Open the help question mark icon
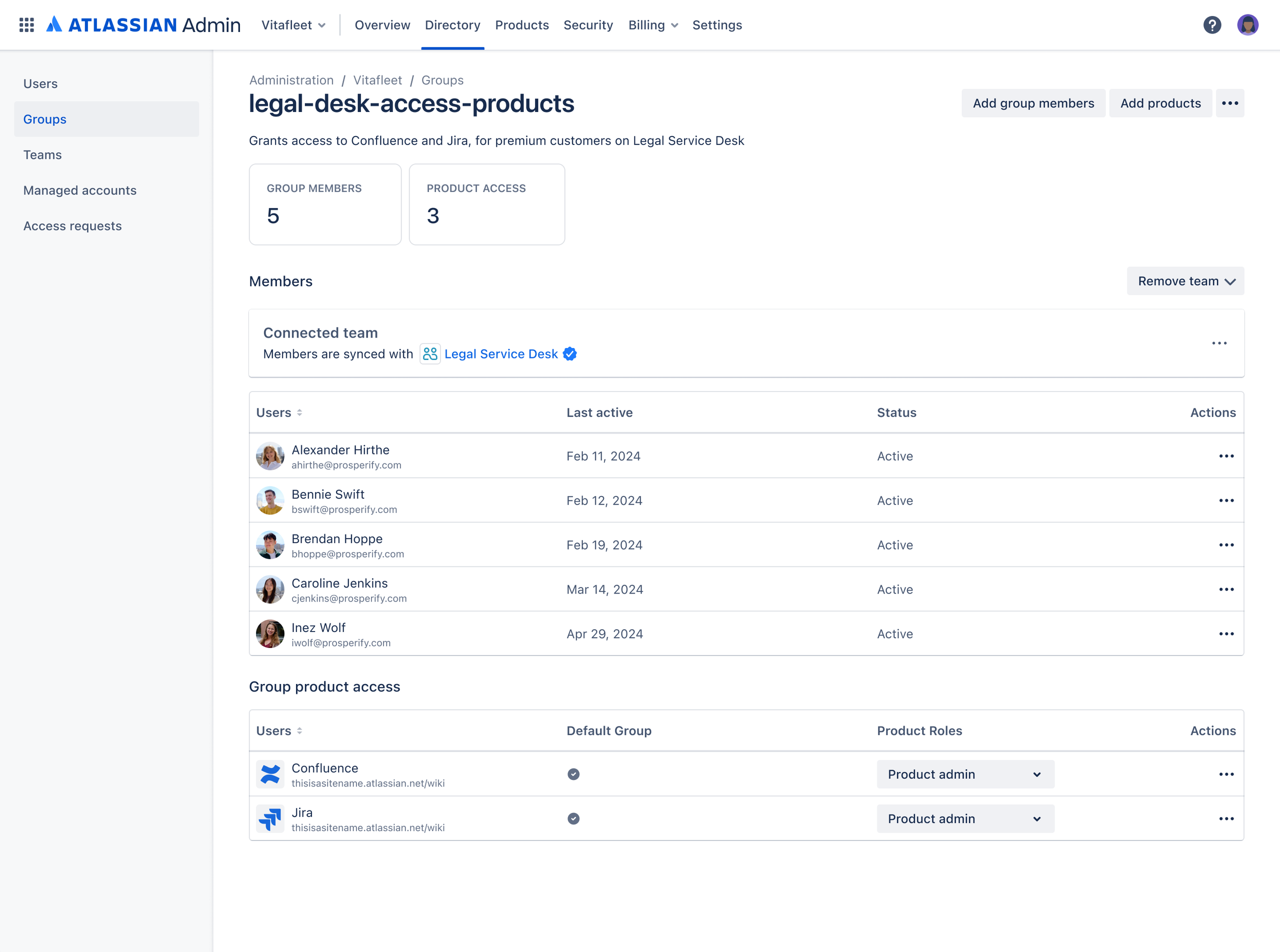The width and height of the screenshot is (1280, 952). pyautogui.click(x=1212, y=25)
